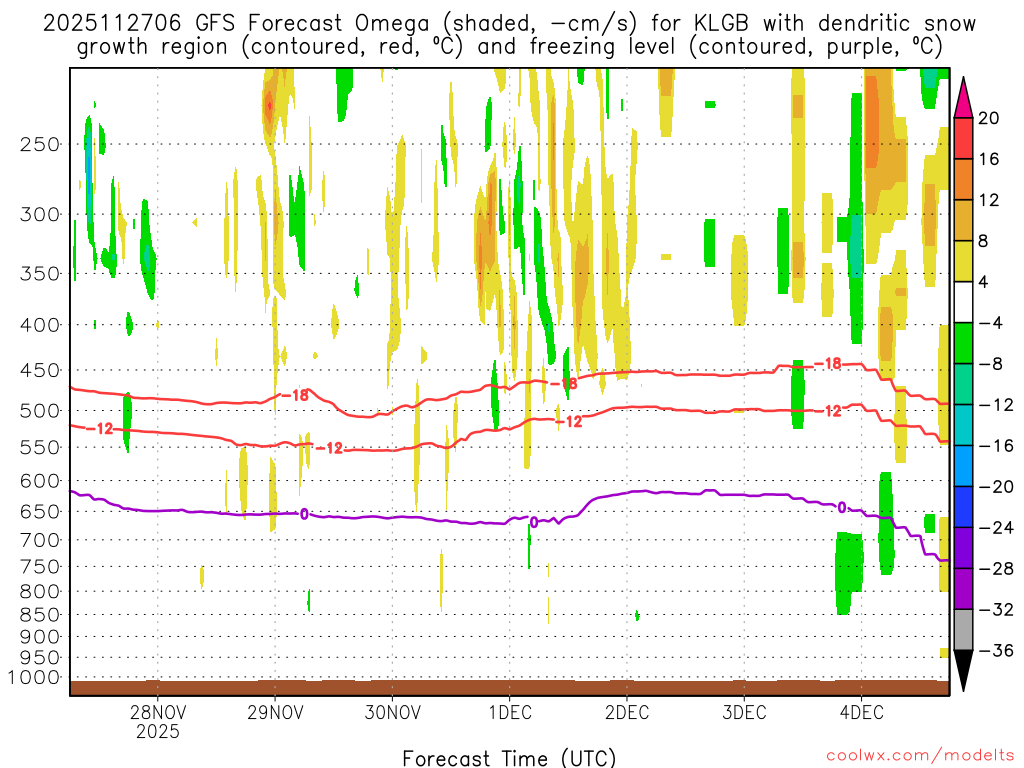
Task: Click the 850 pressure level label
Action: (40, 615)
